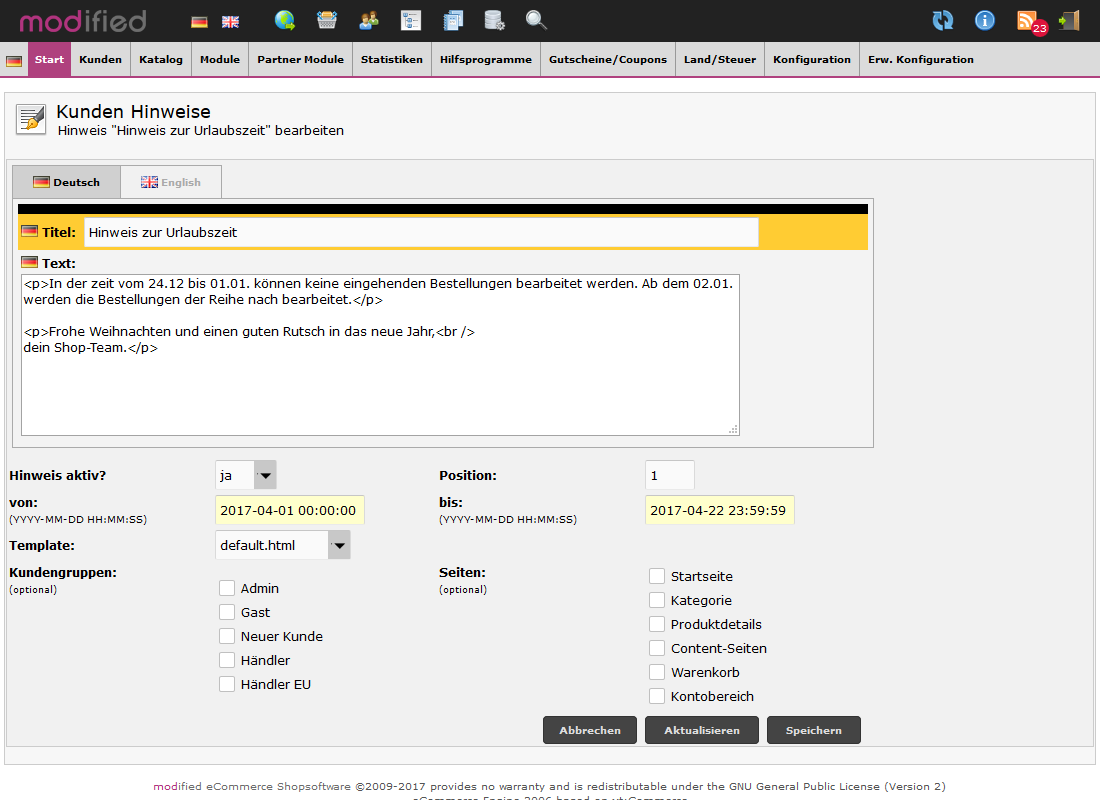This screenshot has width=1100, height=800.
Task: Click into the Titel input field
Action: pyautogui.click(x=421, y=232)
